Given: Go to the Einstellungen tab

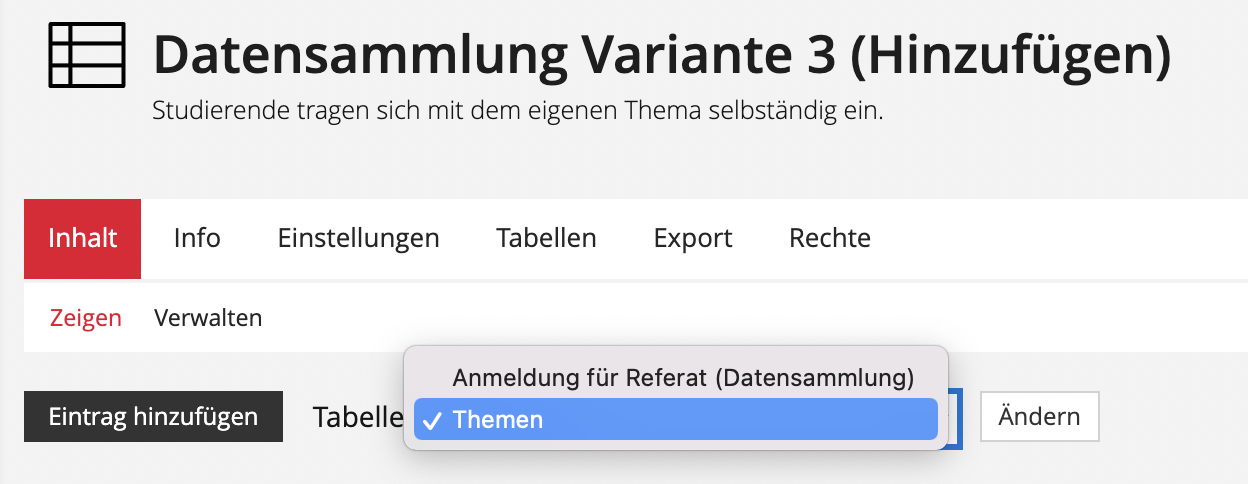Looking at the screenshot, I should pyautogui.click(x=358, y=239).
